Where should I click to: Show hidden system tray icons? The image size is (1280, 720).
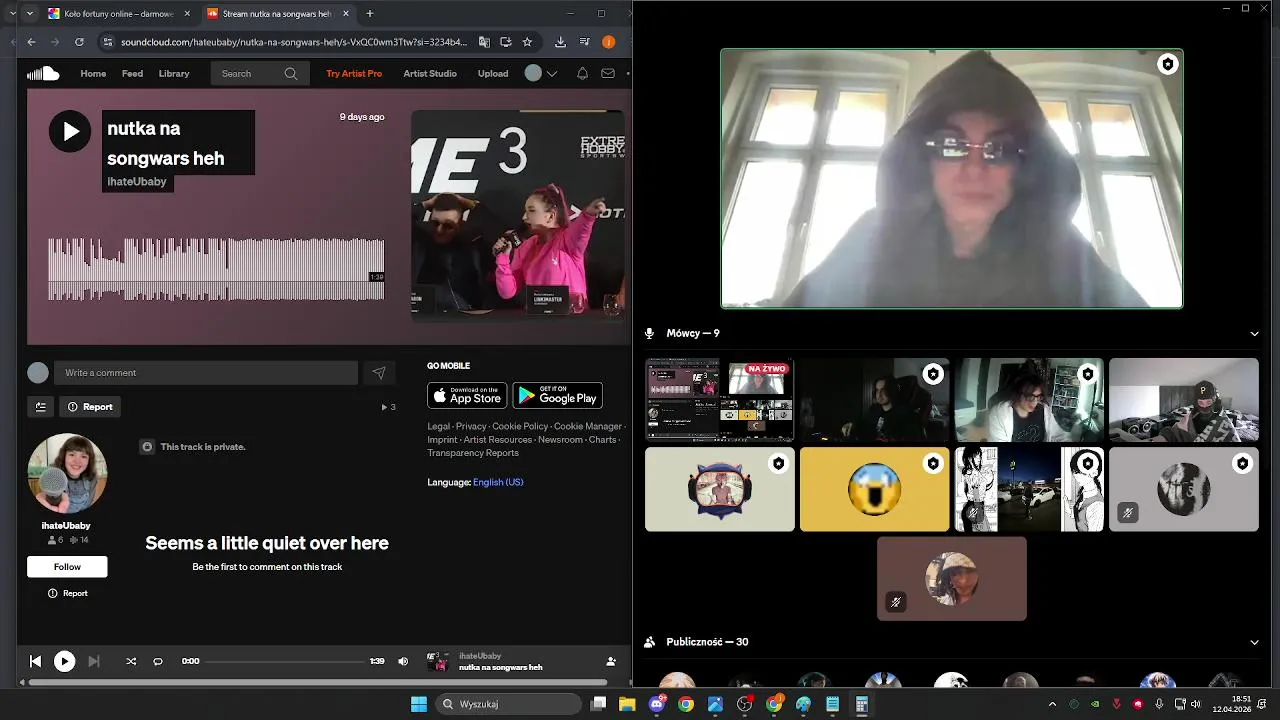[x=1052, y=704]
